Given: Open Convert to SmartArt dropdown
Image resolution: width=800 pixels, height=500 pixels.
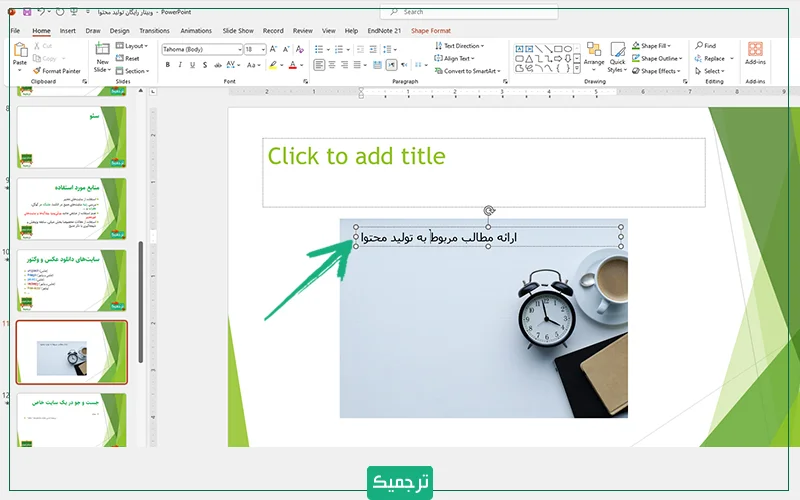Looking at the screenshot, I should (x=467, y=71).
